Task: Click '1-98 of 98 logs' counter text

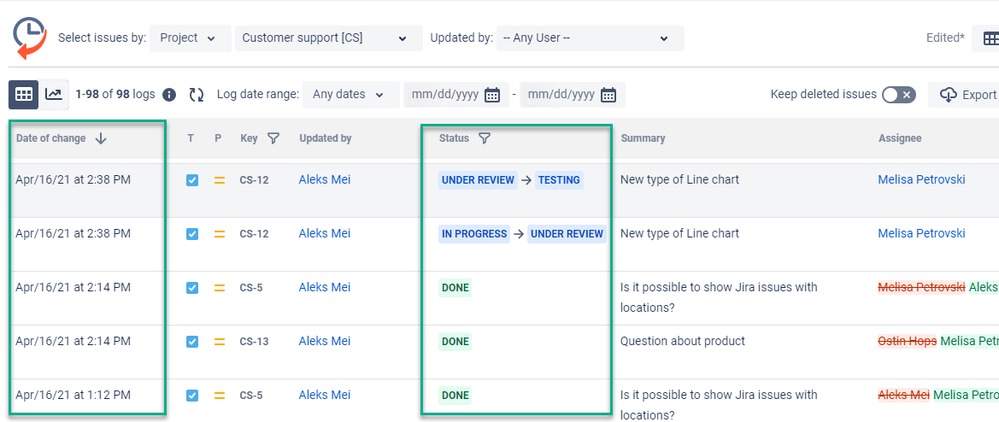Action: tap(115, 94)
